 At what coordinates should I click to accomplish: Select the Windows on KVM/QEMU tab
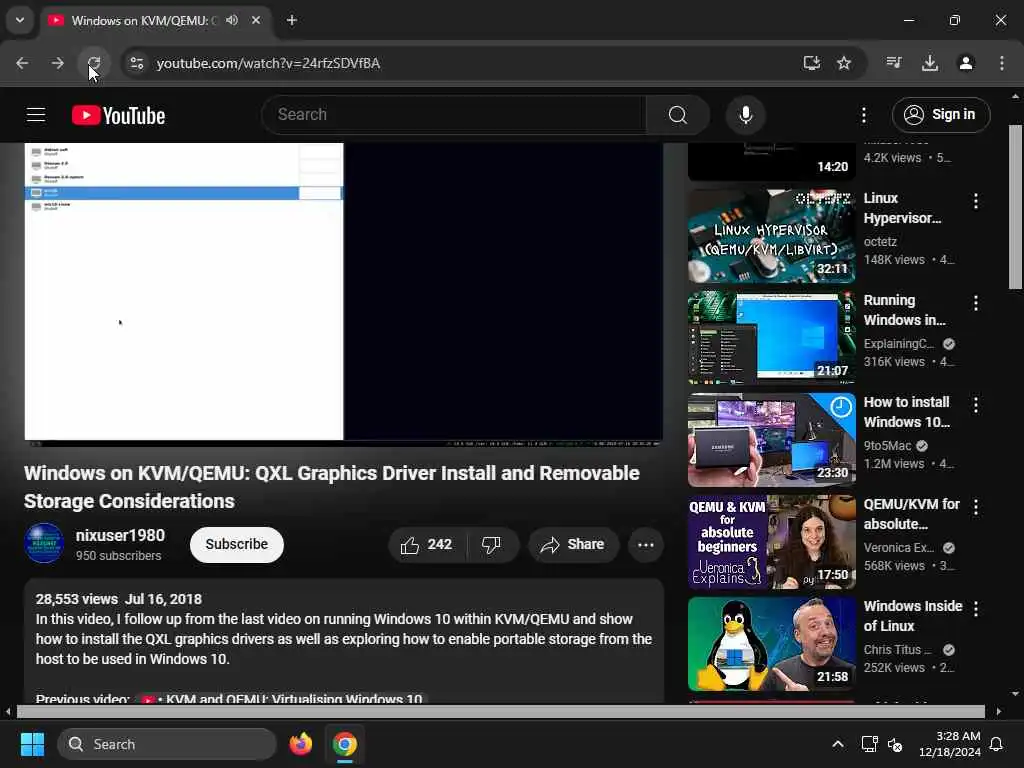(x=157, y=20)
